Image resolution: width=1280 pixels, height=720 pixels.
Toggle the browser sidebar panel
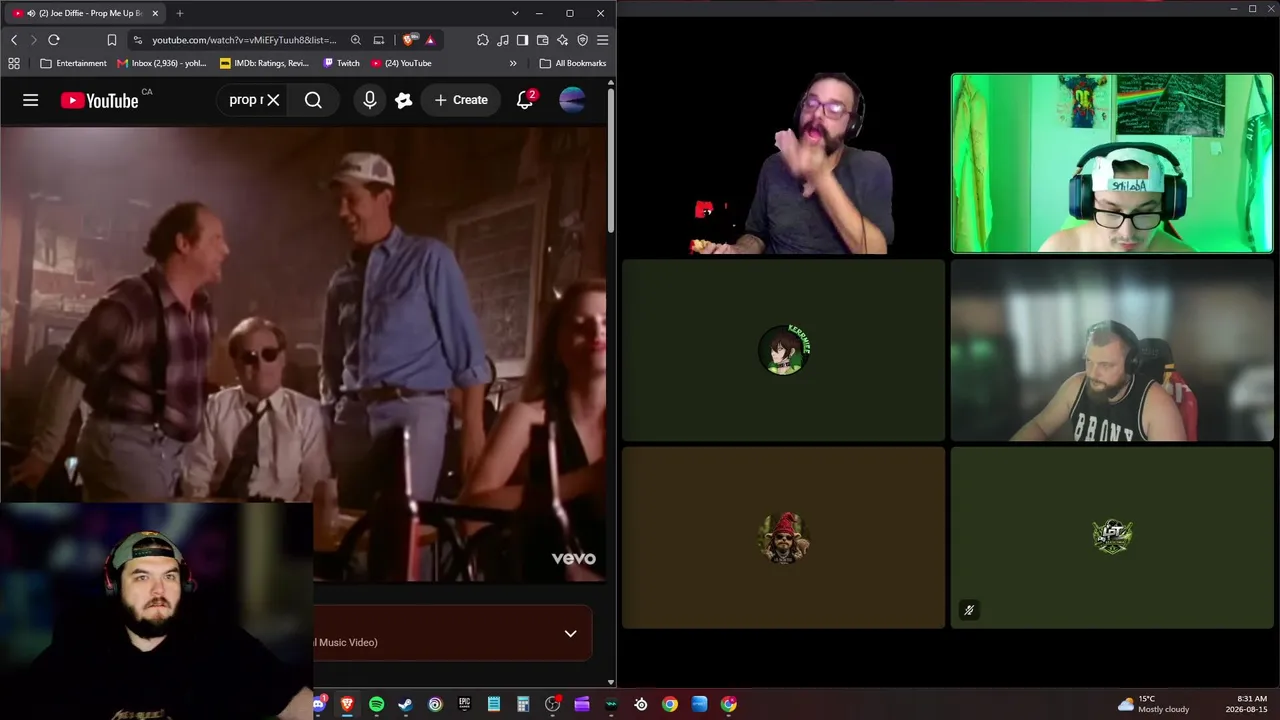(522, 40)
